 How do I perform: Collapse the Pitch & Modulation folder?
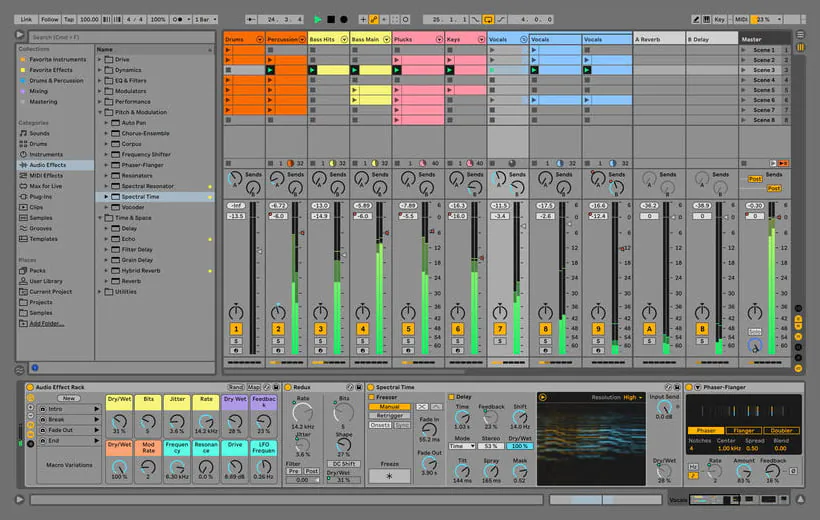pos(102,112)
